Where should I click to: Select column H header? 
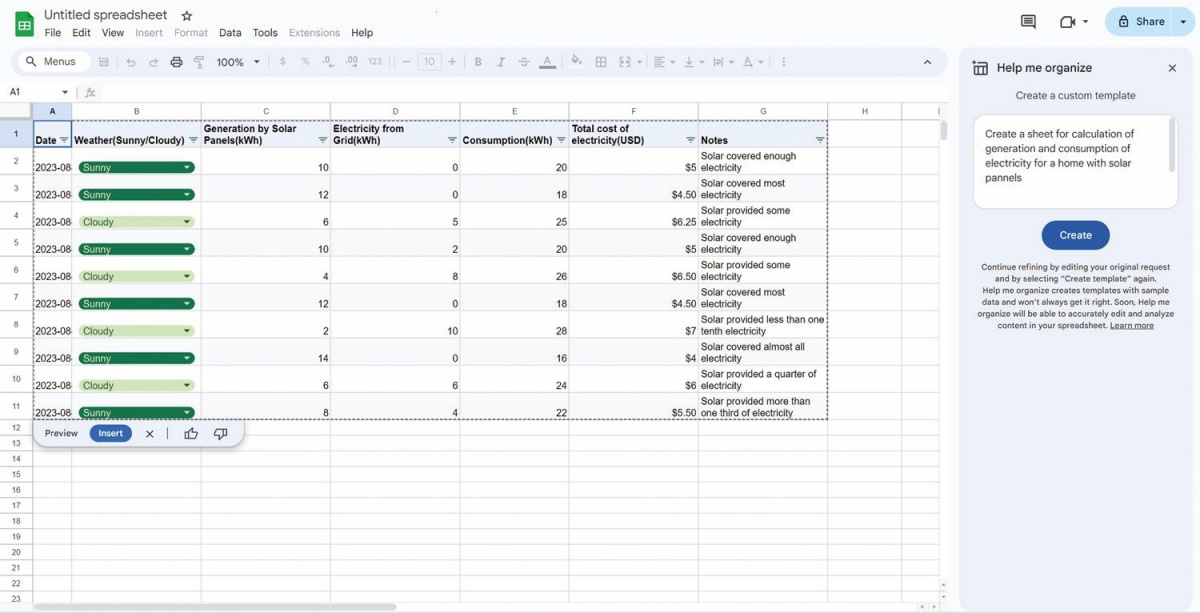[864, 111]
